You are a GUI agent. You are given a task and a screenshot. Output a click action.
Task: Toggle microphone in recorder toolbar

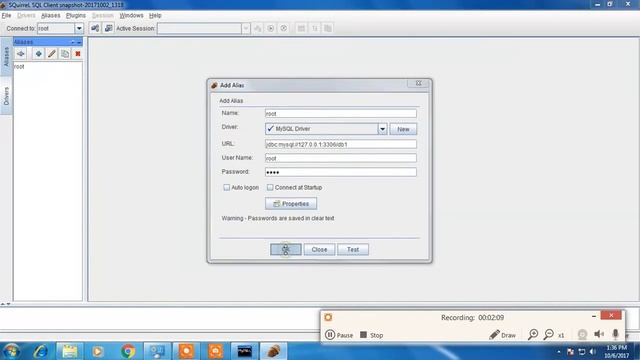pyautogui.click(x=616, y=334)
